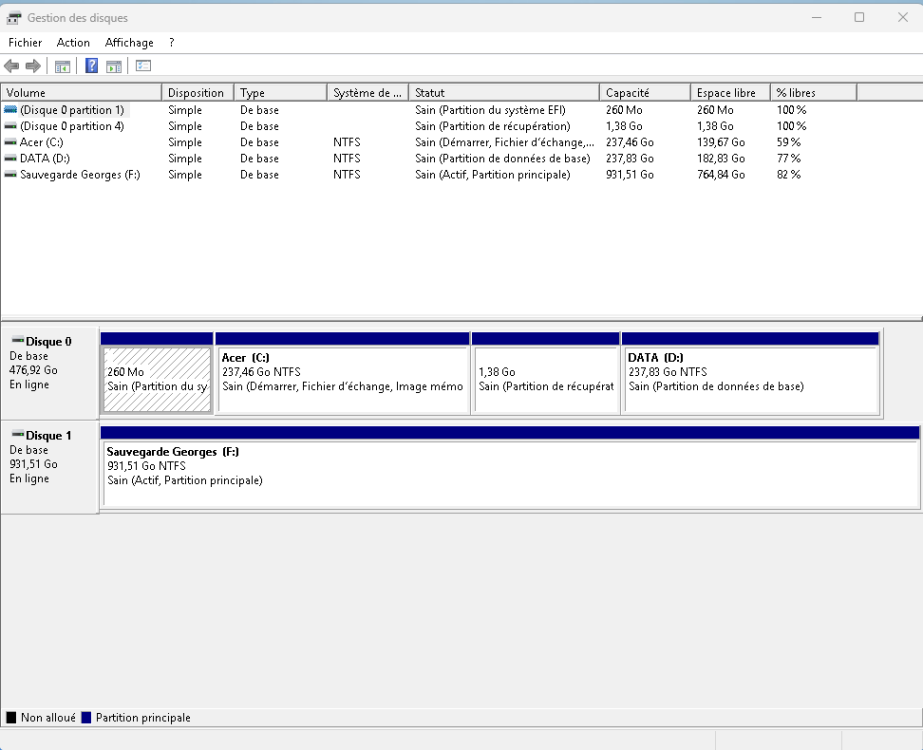The image size is (923, 750).
Task: Toggle the action pane visibility
Action: [x=114, y=66]
